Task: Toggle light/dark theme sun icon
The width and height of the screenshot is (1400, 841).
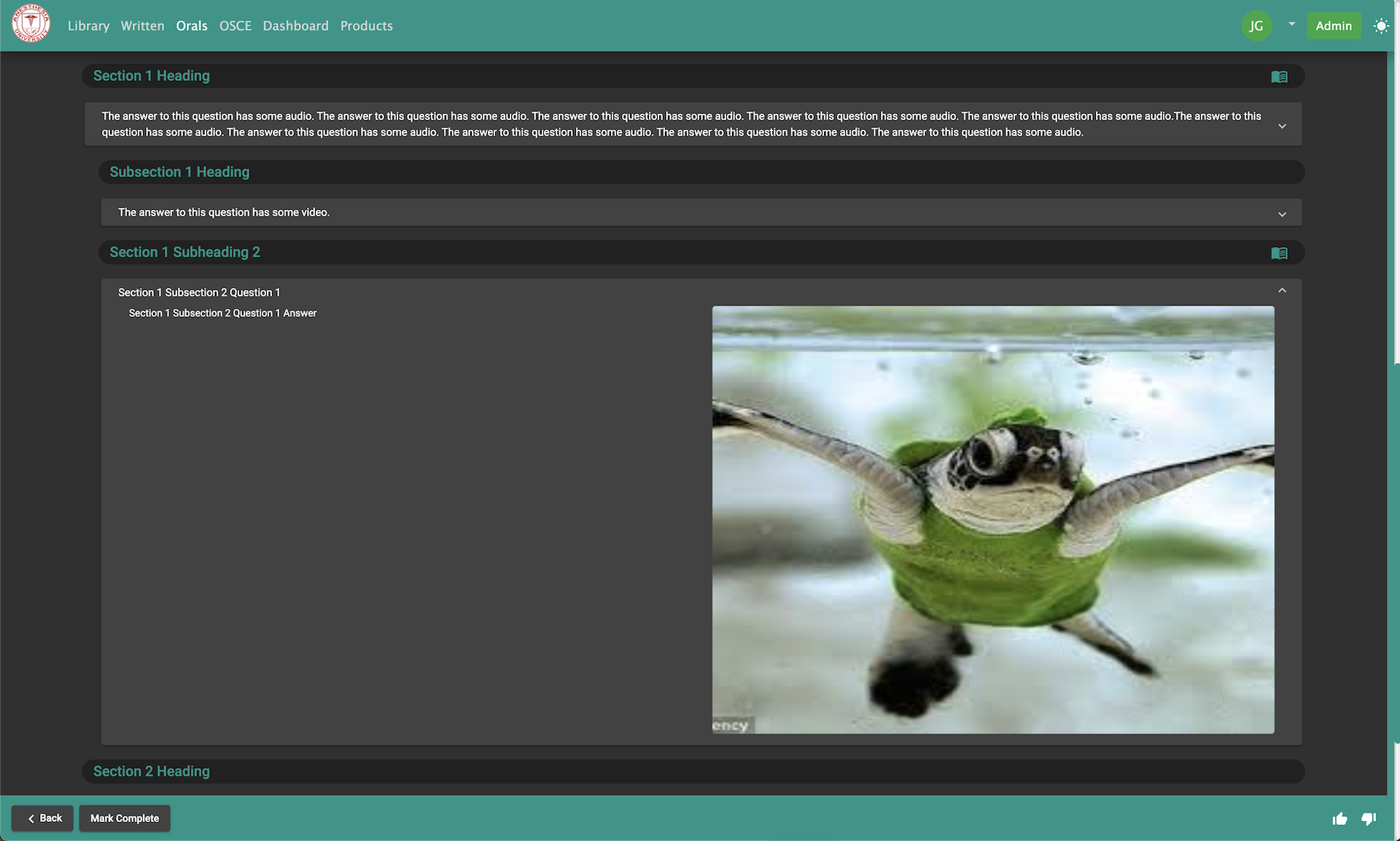Action: pyautogui.click(x=1381, y=26)
